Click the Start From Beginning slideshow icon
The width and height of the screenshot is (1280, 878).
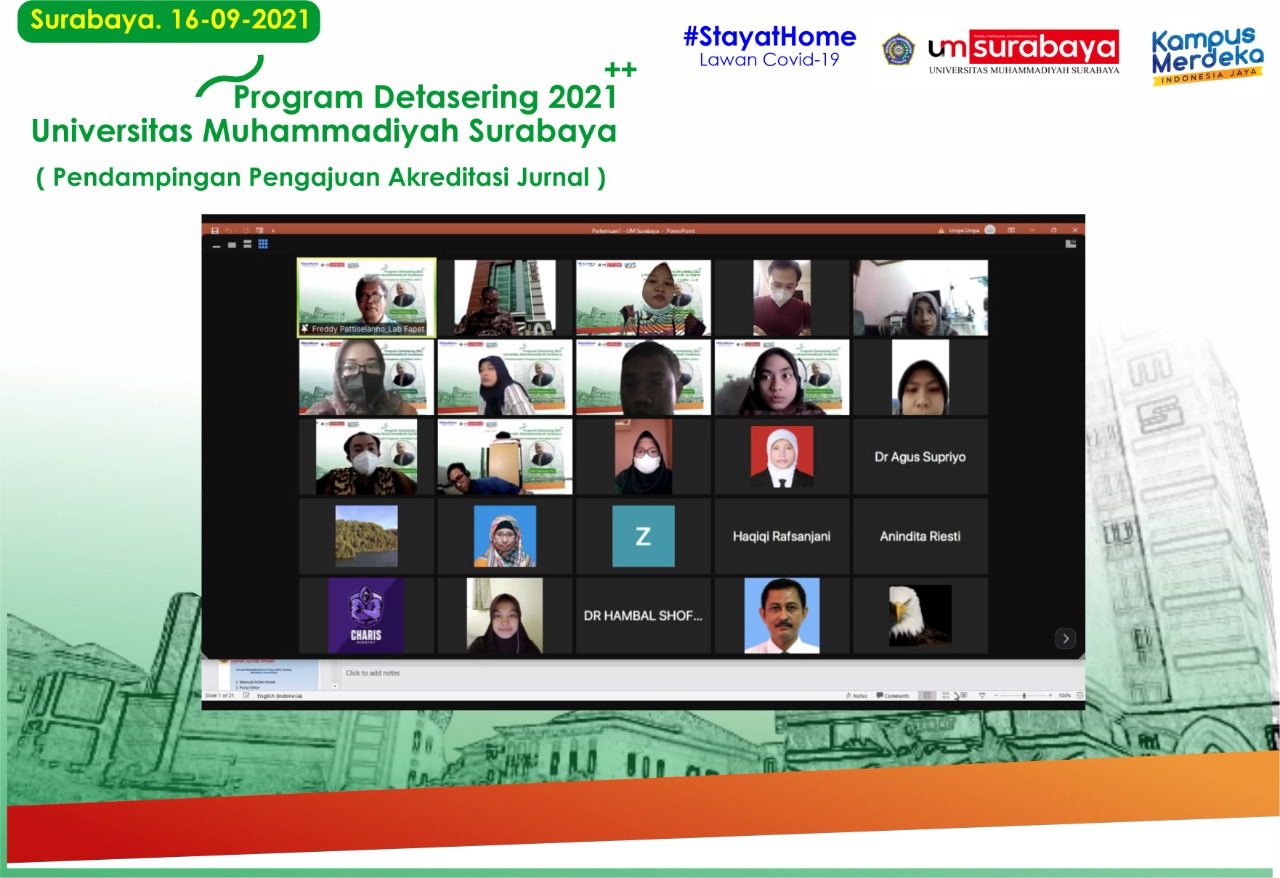260,231
